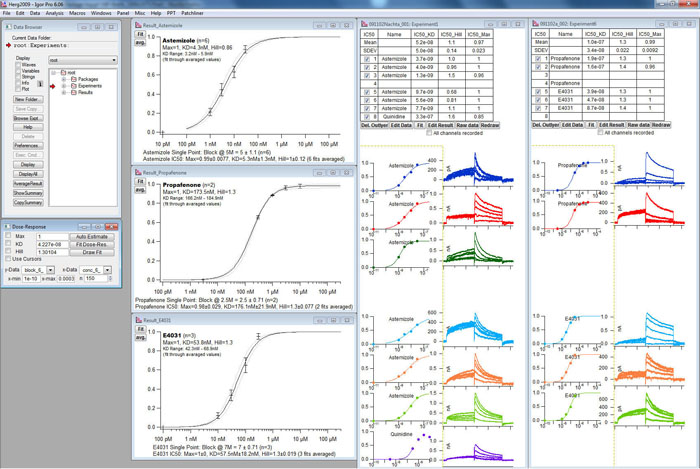Click the Result_E4031 window graph icon

click(x=138, y=320)
